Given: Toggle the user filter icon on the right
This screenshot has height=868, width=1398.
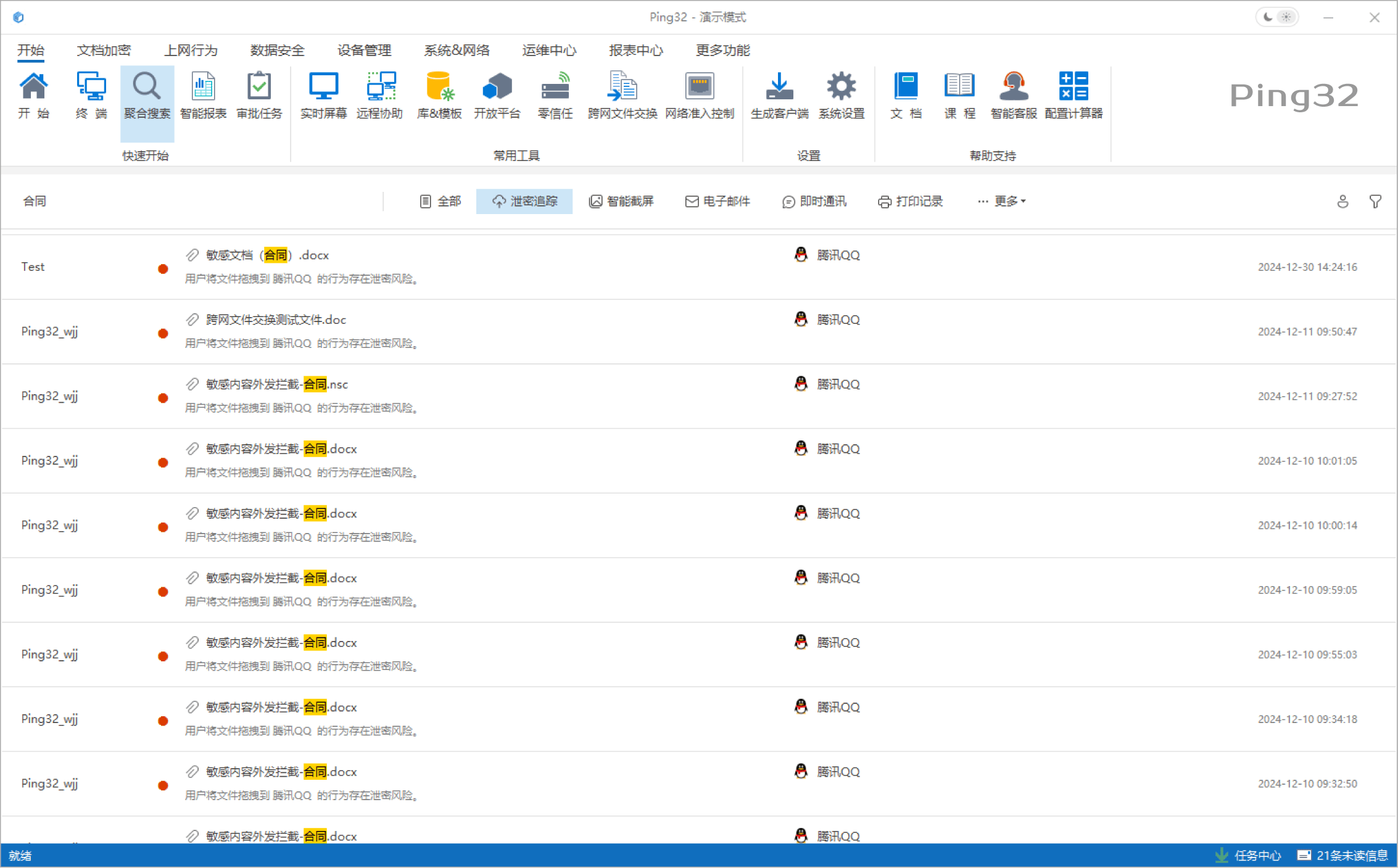Looking at the screenshot, I should point(1342,201).
